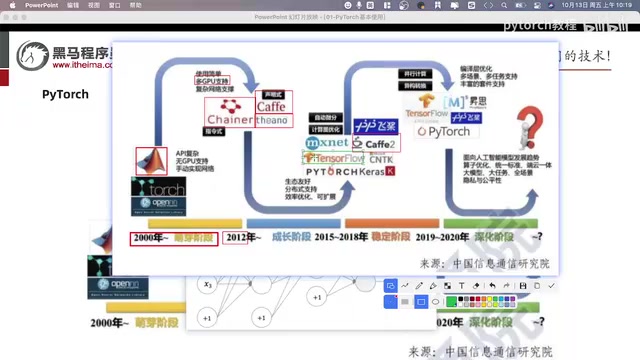The height and width of the screenshot is (360, 640).
Task: Click the www.itheima website link
Action: pos(82,65)
